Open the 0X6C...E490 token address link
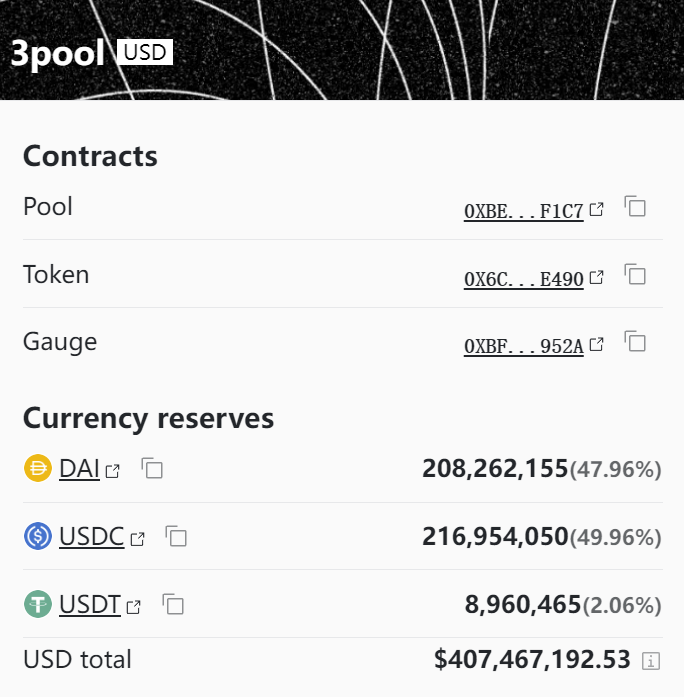Viewport: 684px width, 697px height. 524,279
